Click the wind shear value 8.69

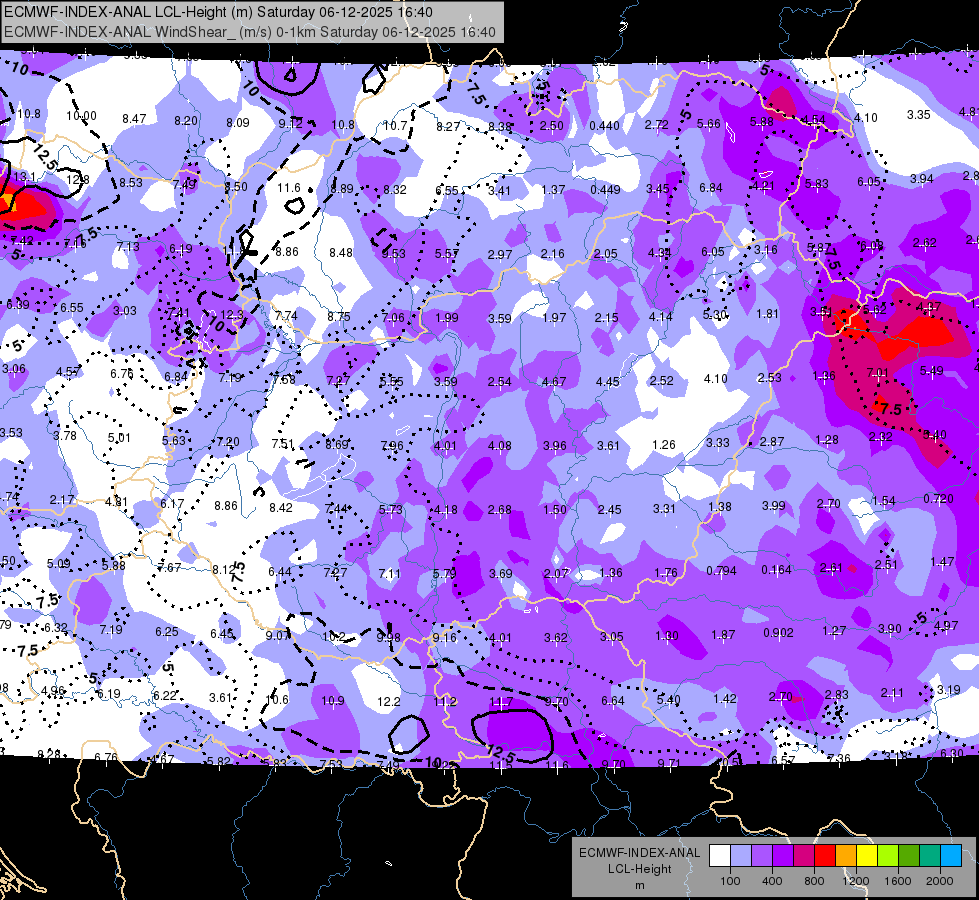(x=337, y=445)
